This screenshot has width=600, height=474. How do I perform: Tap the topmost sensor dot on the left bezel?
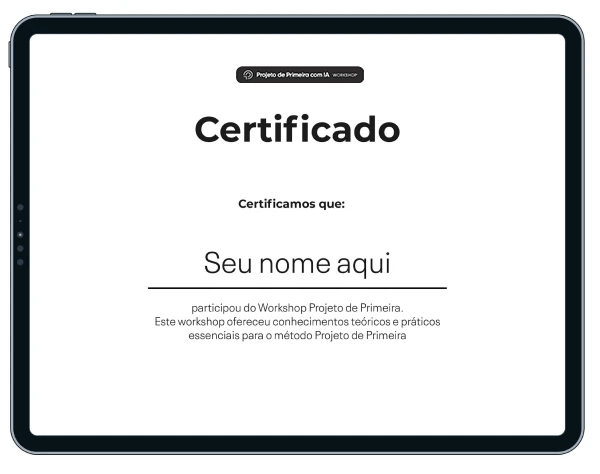21,208
